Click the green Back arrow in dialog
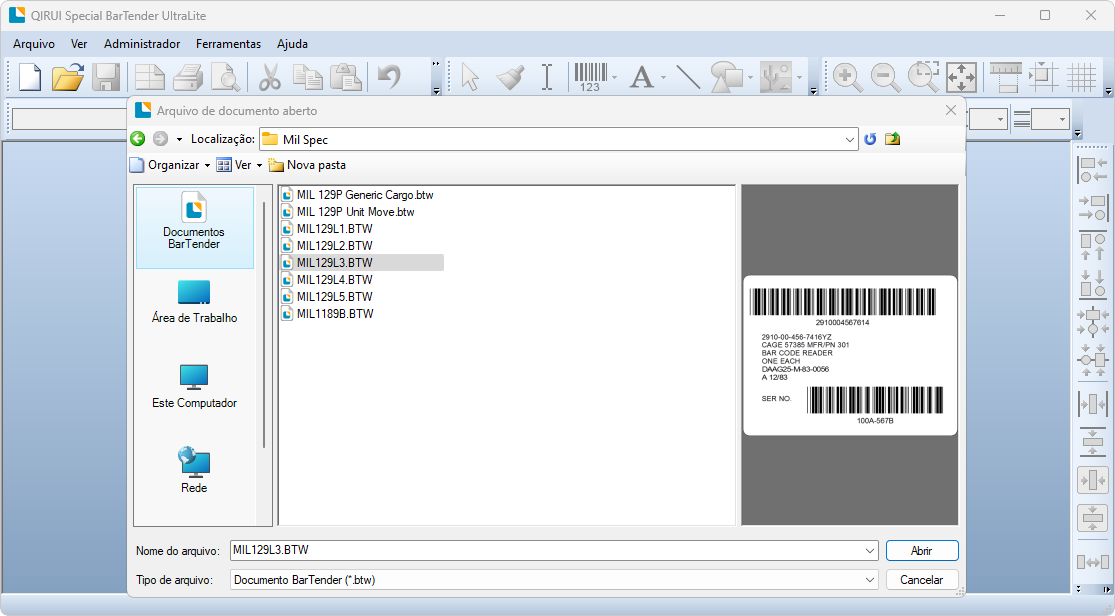 (138, 139)
